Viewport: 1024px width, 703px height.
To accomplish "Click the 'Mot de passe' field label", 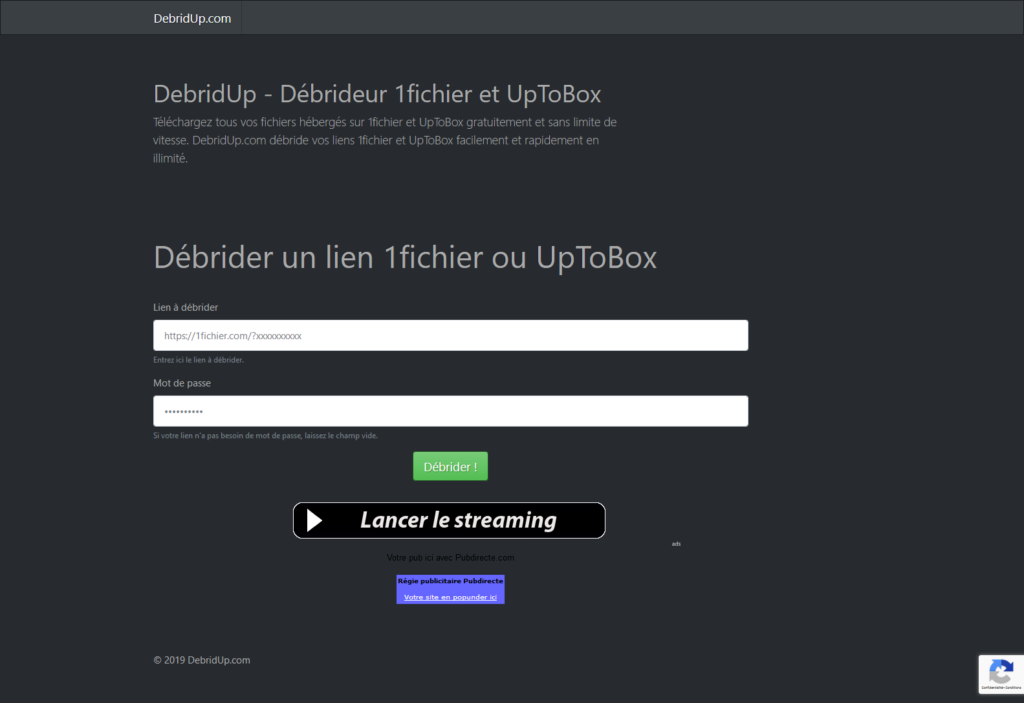I will point(182,383).
